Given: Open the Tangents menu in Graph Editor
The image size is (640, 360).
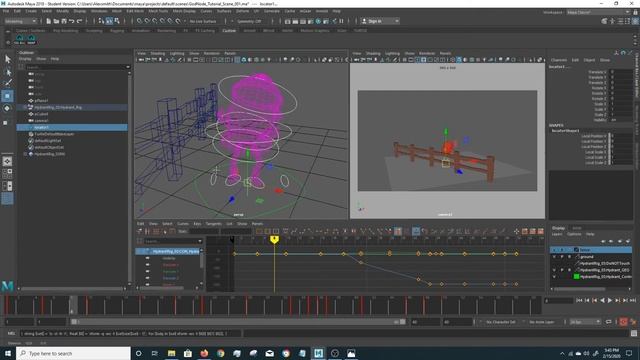Looking at the screenshot, I should point(213,224).
